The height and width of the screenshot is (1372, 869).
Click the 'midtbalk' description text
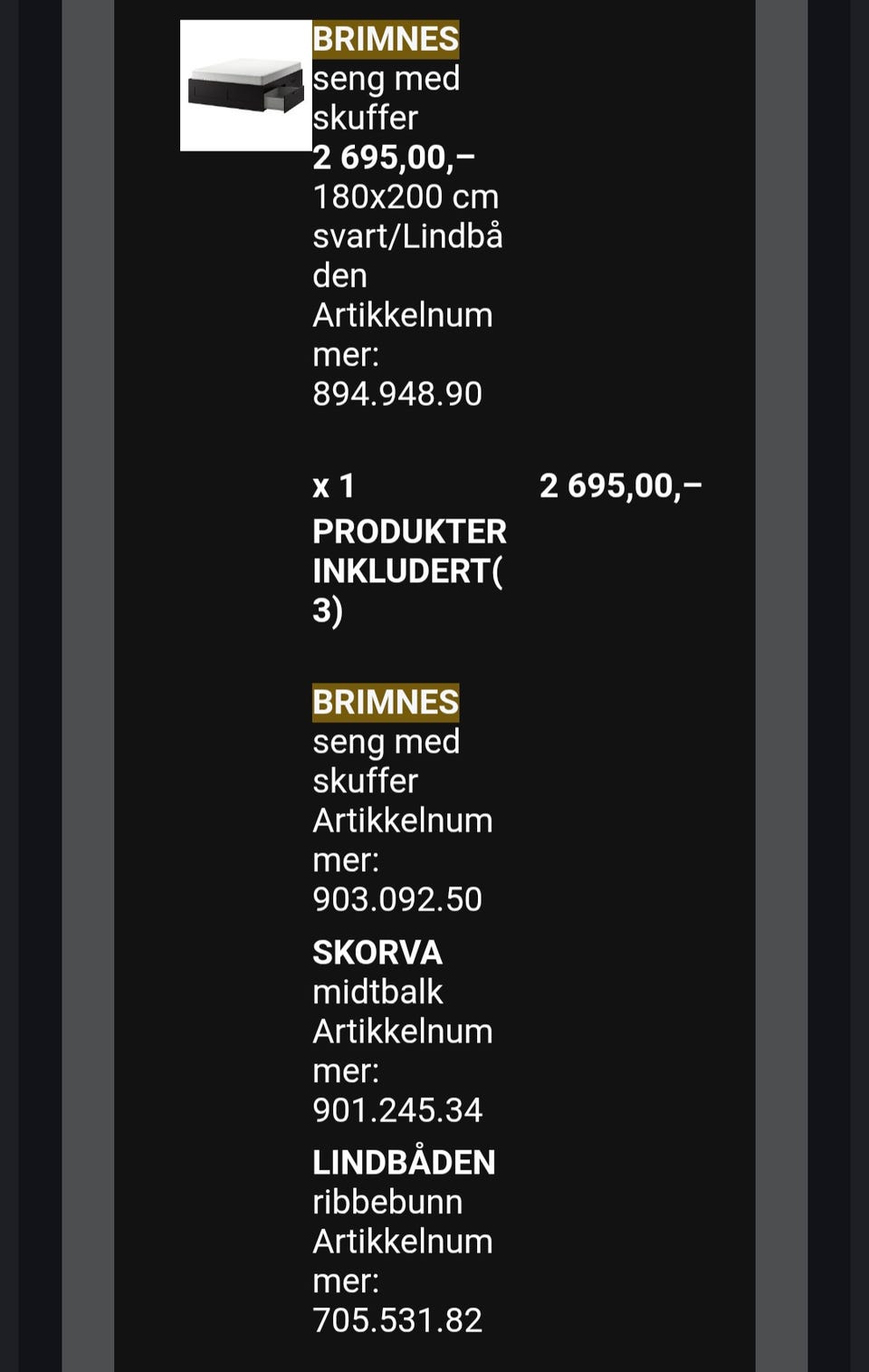(377, 993)
